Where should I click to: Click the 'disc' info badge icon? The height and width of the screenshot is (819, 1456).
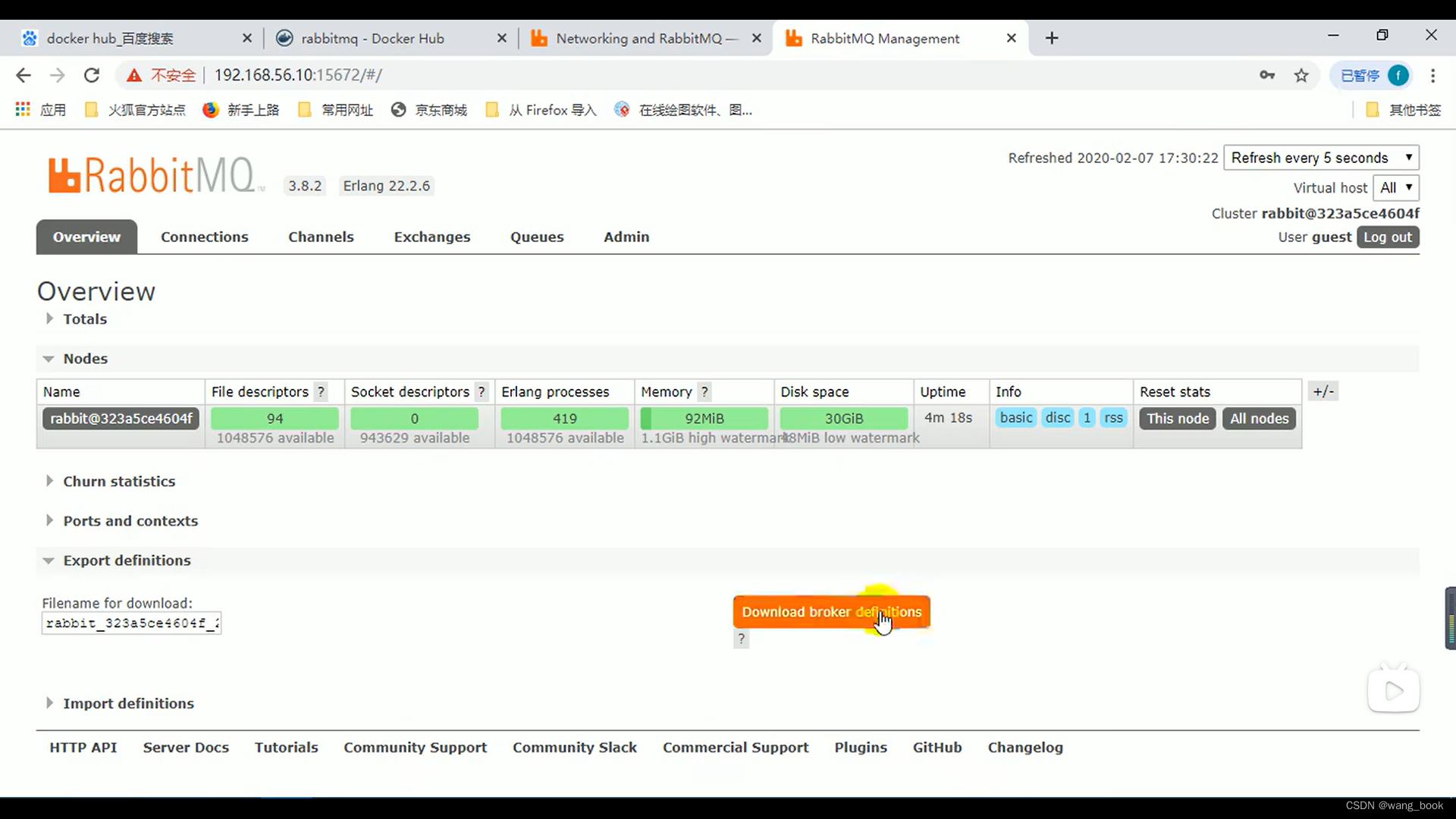(x=1057, y=418)
